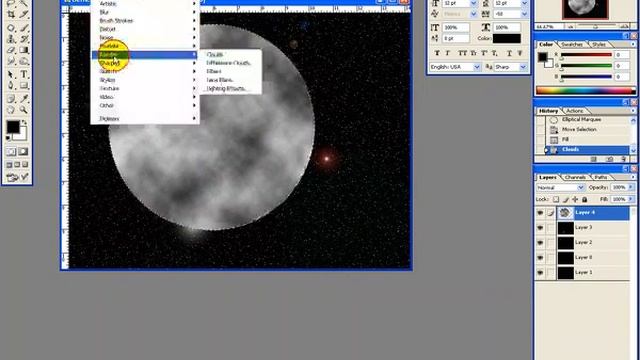Enable lock all in Layers panel
Viewport: 640px width, 360px height.
pos(584,200)
